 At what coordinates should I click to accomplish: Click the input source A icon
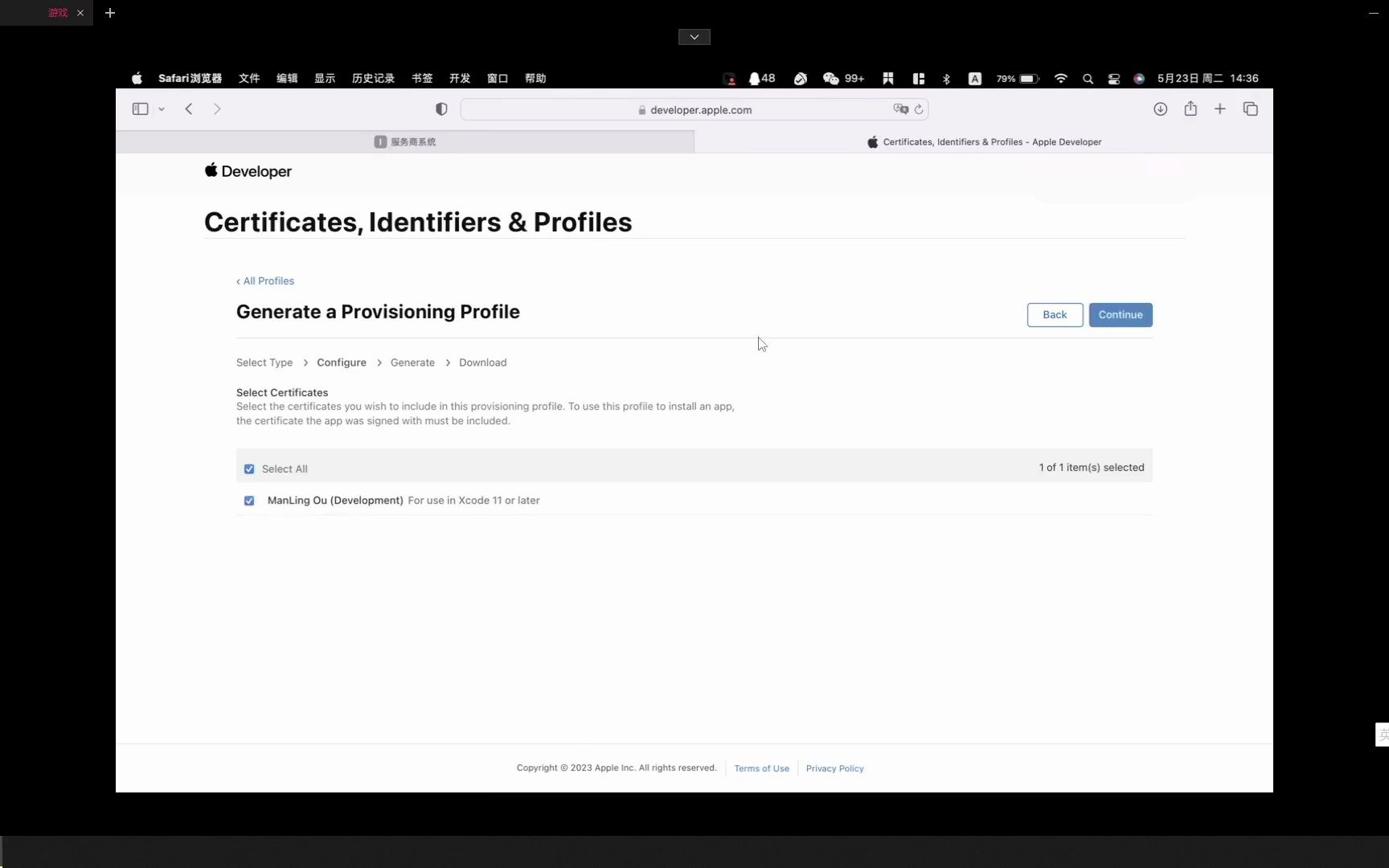974,79
